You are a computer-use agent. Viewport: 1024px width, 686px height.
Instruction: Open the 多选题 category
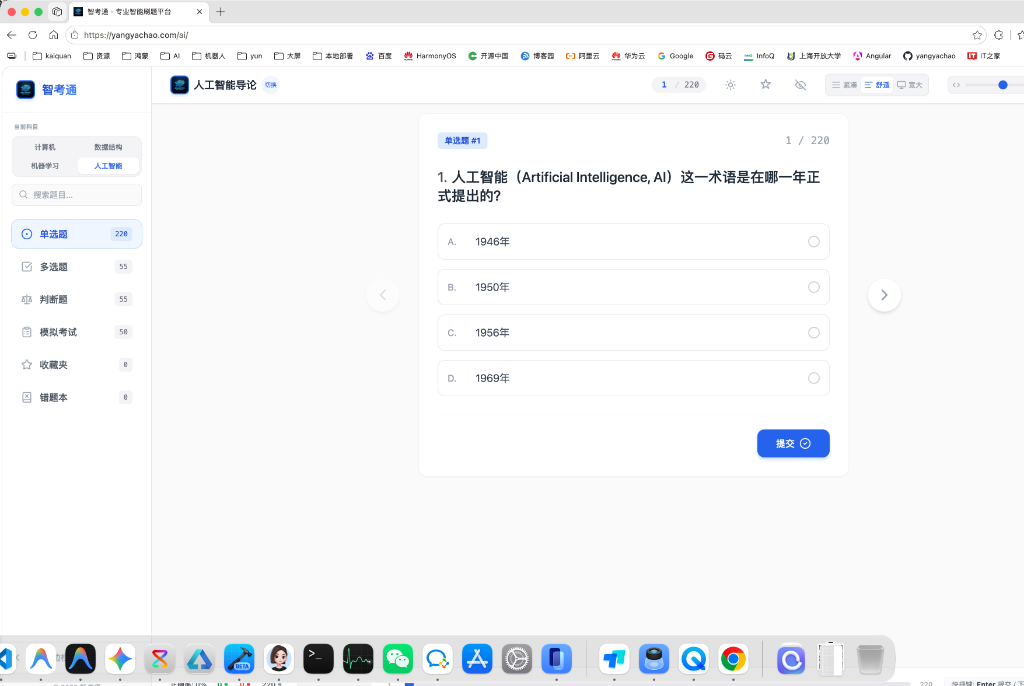coord(77,267)
